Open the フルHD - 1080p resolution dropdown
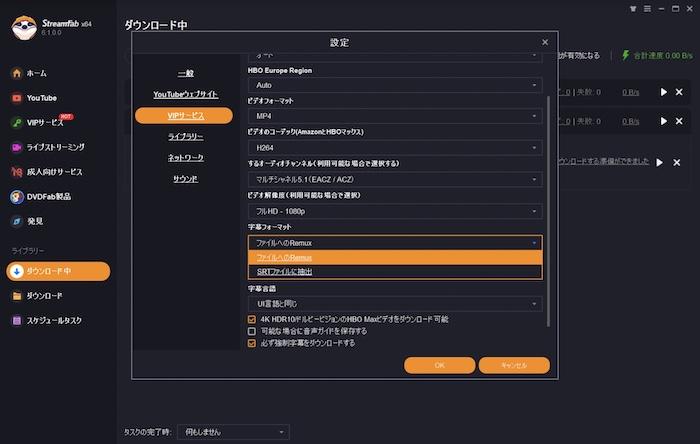This screenshot has width=700, height=444. coord(395,211)
